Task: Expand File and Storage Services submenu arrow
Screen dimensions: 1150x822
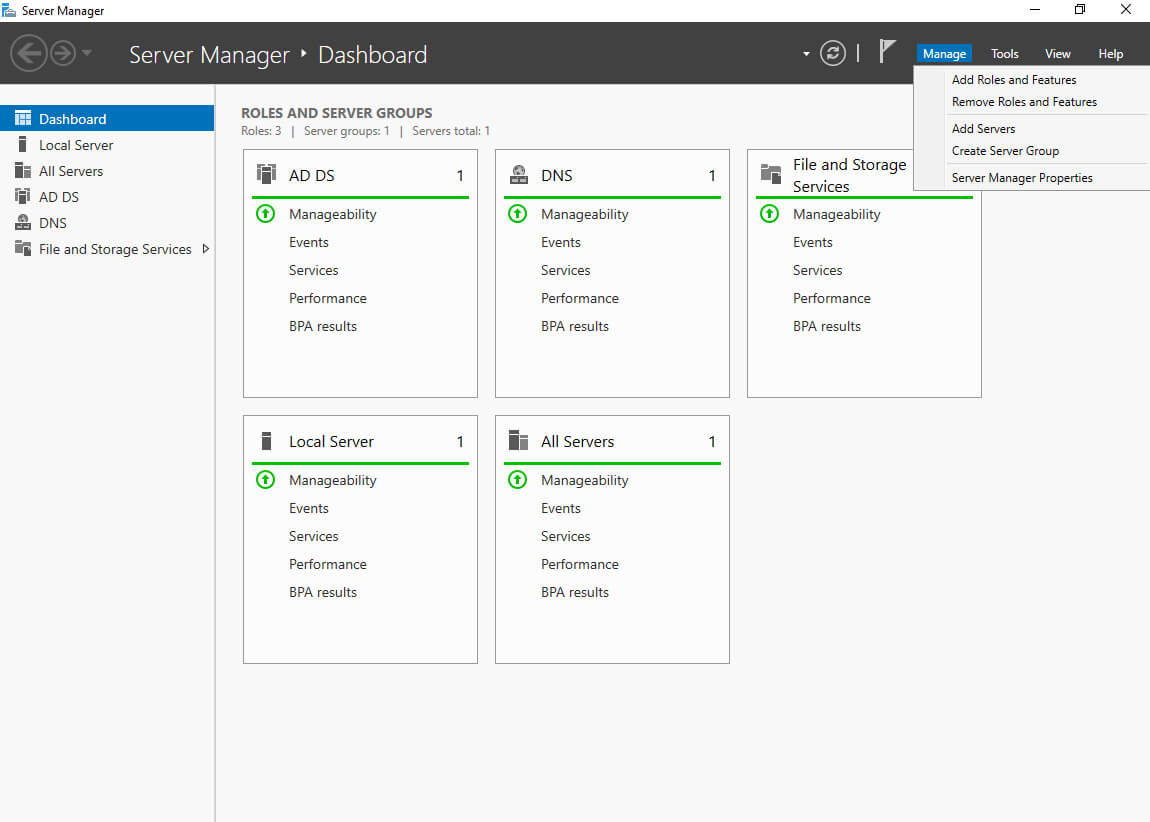Action: point(206,249)
